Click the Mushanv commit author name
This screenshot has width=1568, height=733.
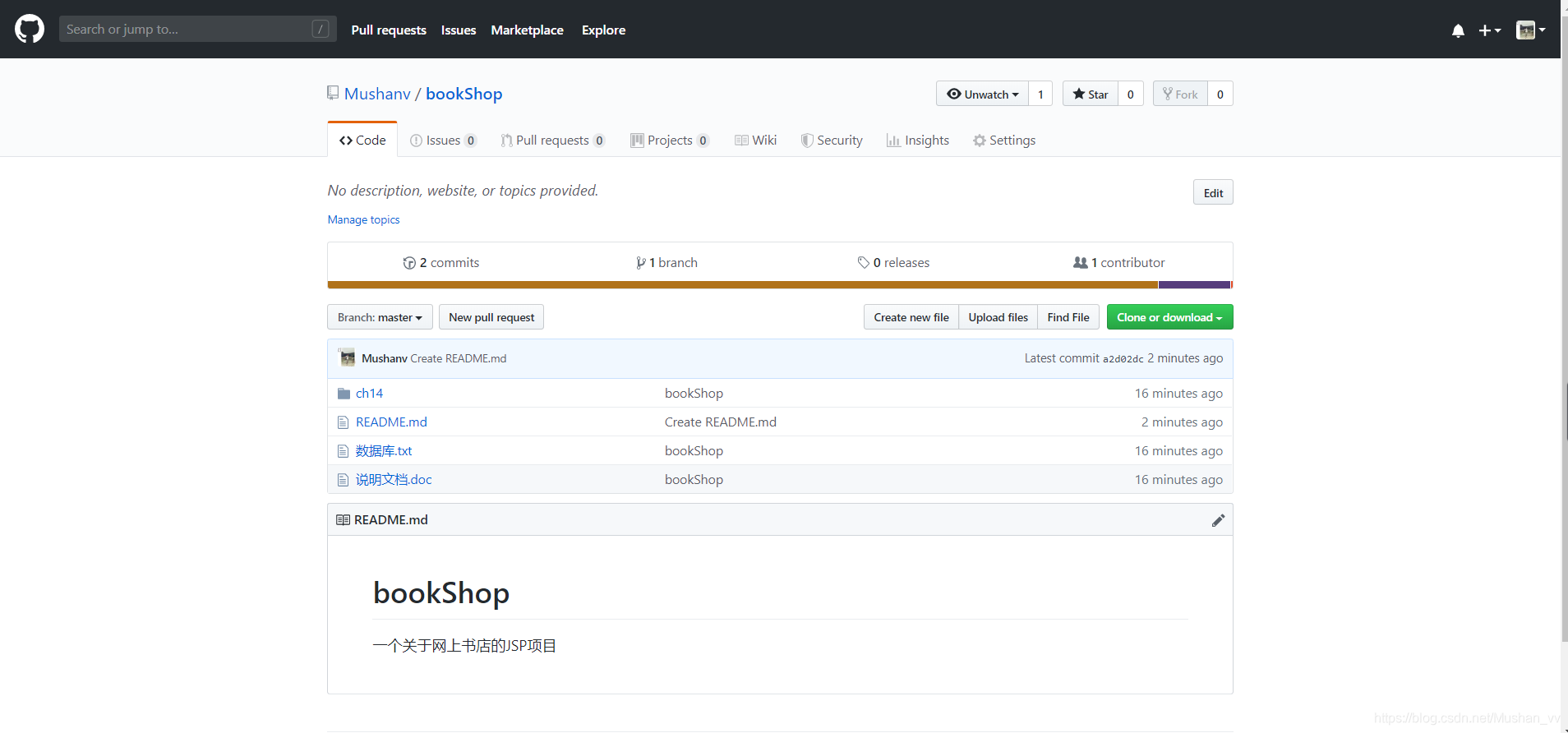click(385, 358)
